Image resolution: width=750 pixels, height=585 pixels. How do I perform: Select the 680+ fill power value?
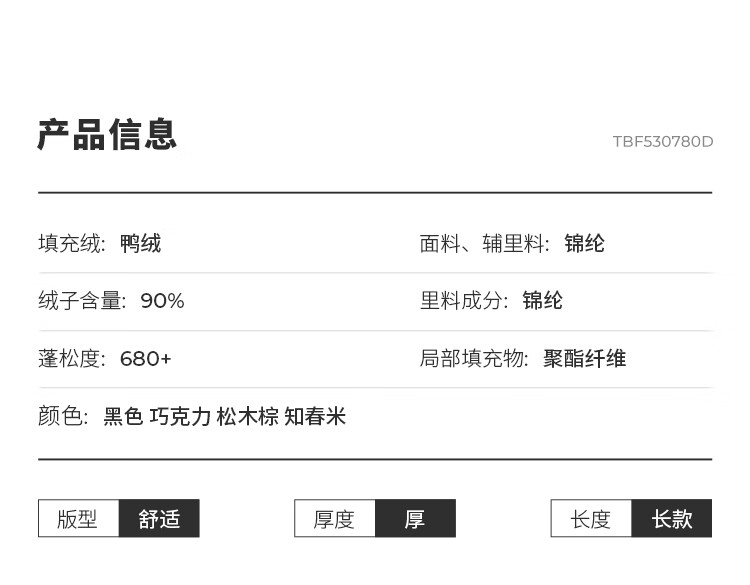pos(146,359)
